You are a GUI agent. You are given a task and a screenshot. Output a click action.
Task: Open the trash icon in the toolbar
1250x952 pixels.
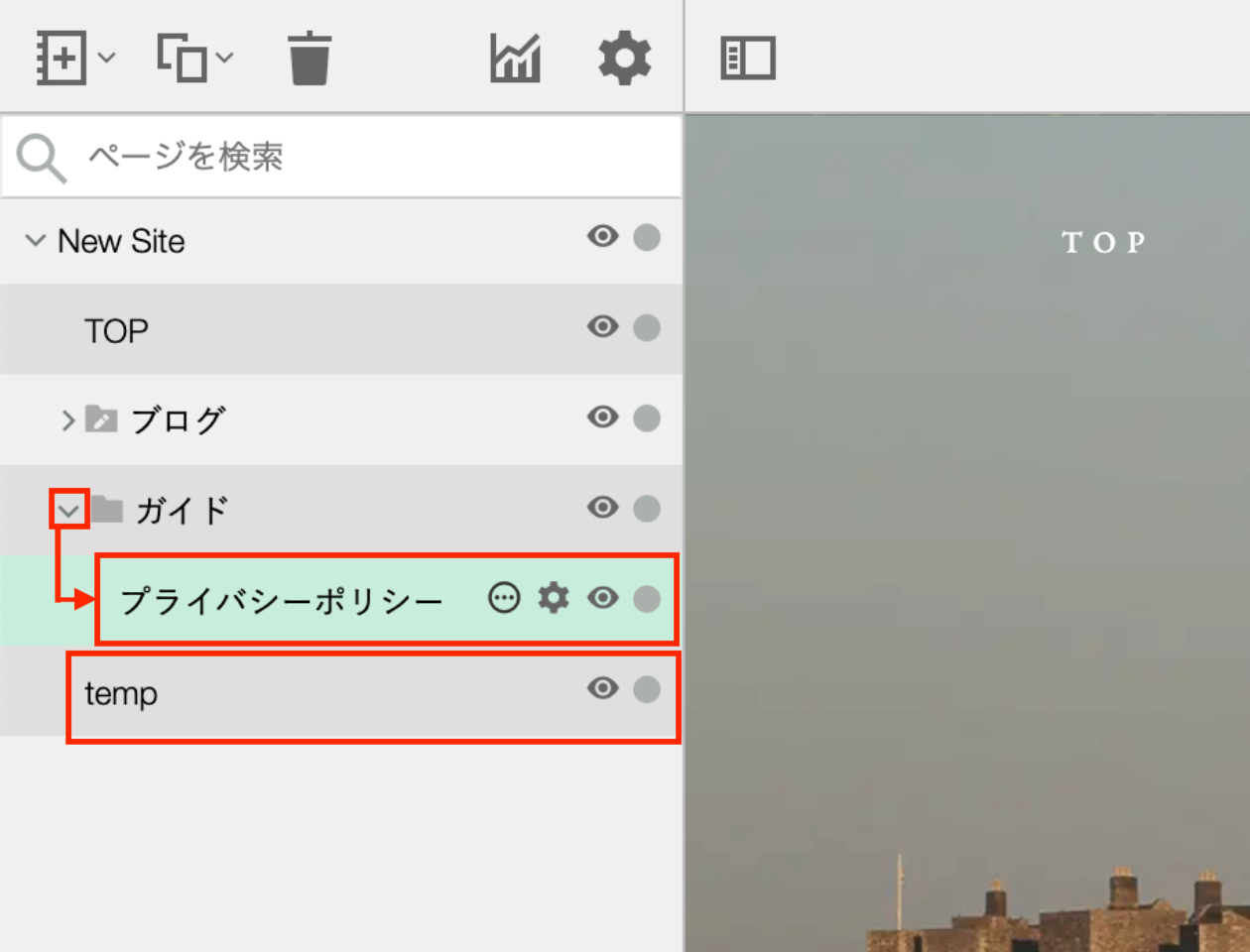pos(309,58)
